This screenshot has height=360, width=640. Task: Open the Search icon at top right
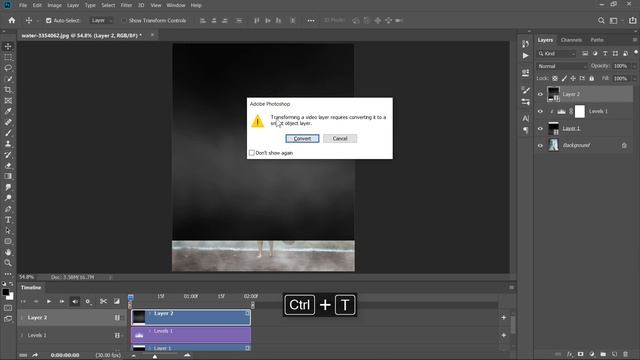coord(601,20)
